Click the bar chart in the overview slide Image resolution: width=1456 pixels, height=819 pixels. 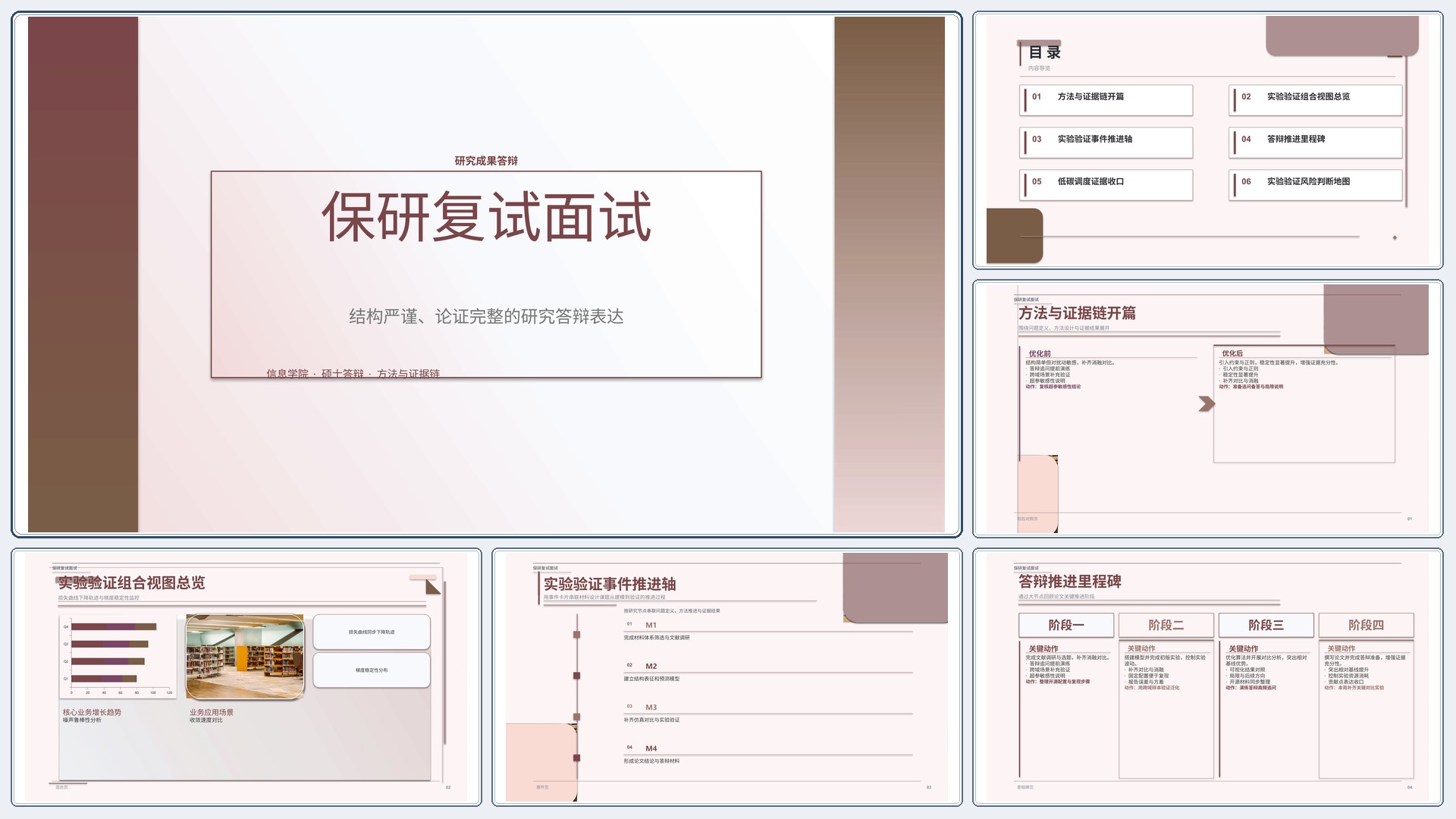(x=118, y=657)
